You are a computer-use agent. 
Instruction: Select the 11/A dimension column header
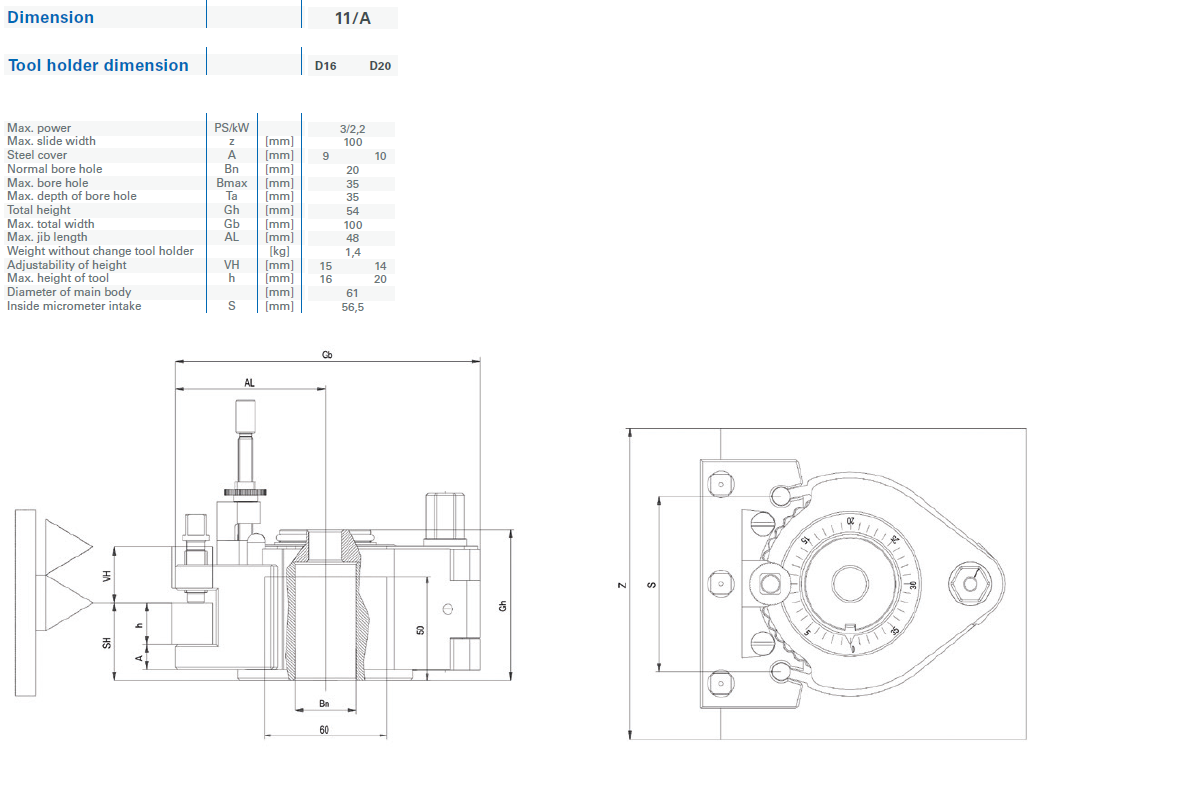pyautogui.click(x=352, y=18)
